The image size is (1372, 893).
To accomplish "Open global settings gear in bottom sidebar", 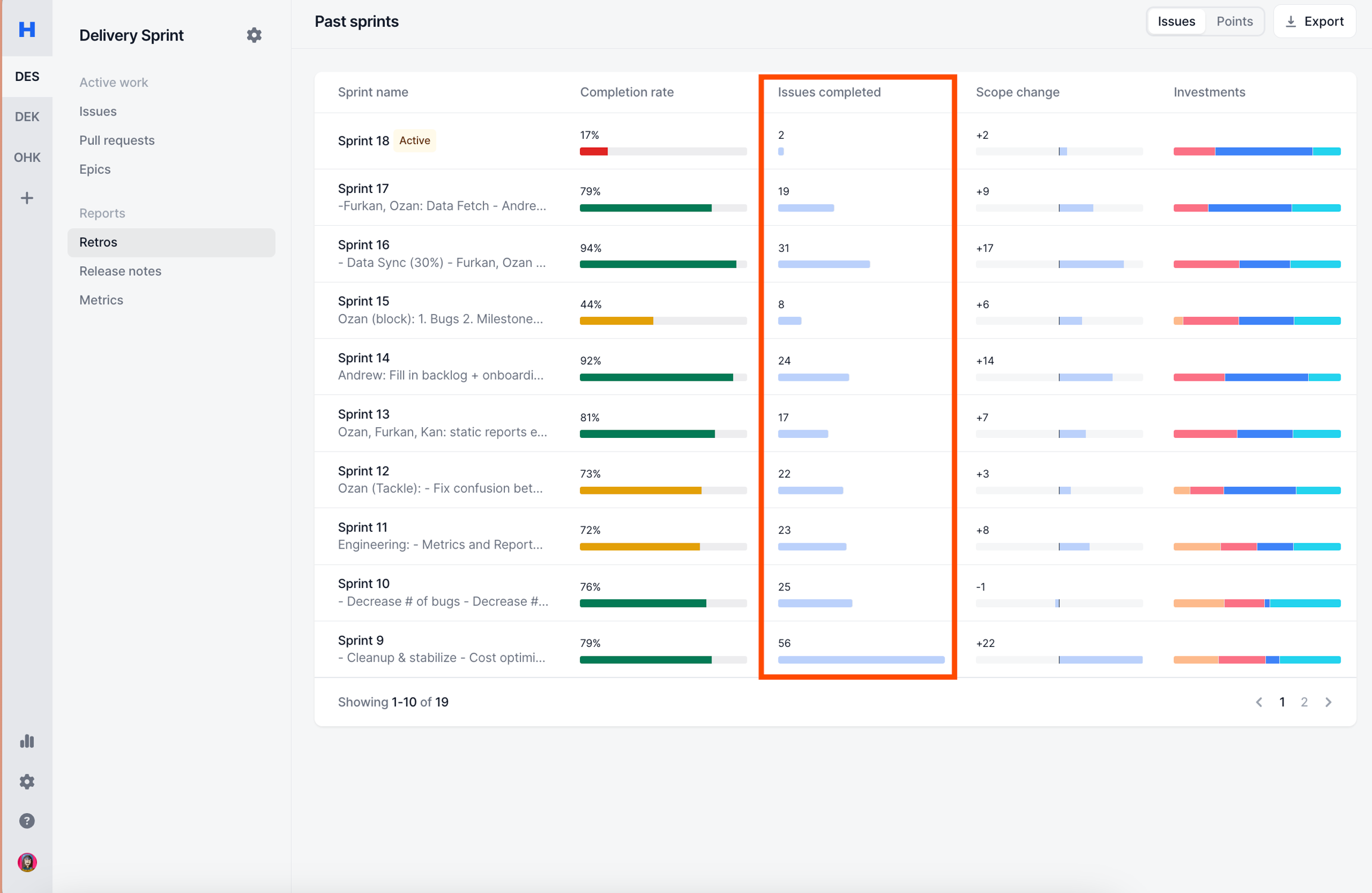I will point(27,781).
